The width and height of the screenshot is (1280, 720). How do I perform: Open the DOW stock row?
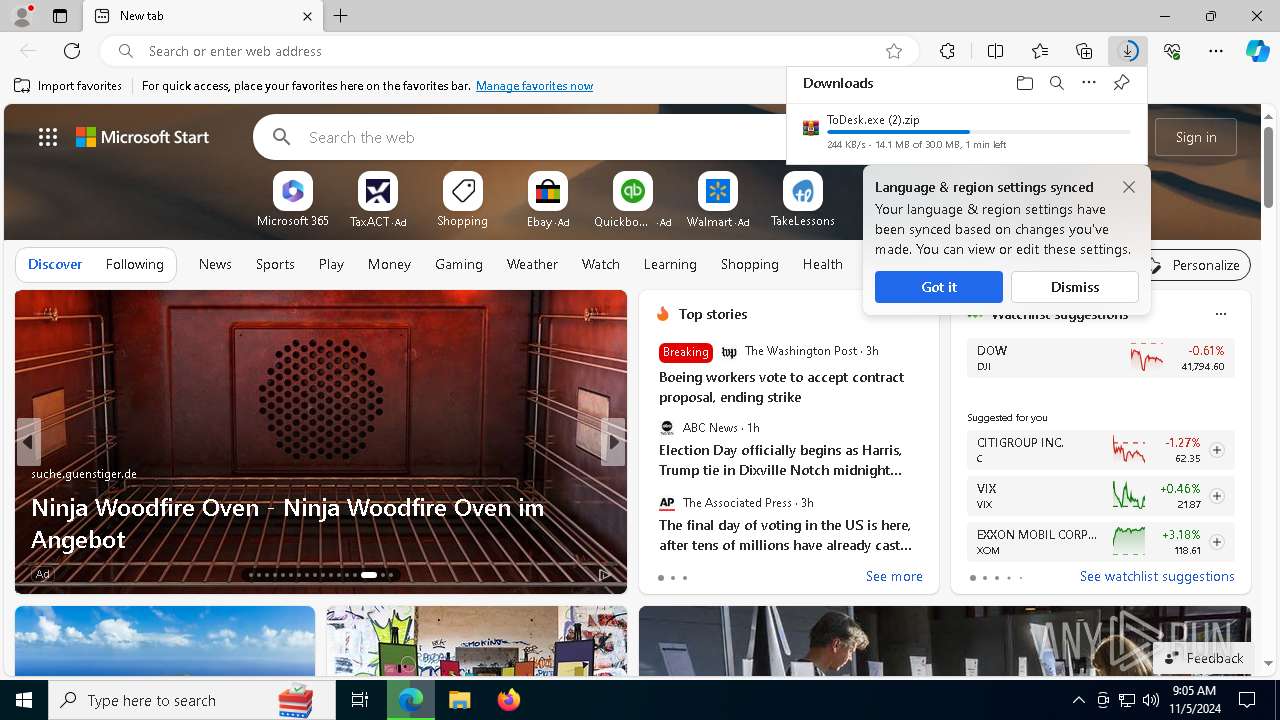1100,358
